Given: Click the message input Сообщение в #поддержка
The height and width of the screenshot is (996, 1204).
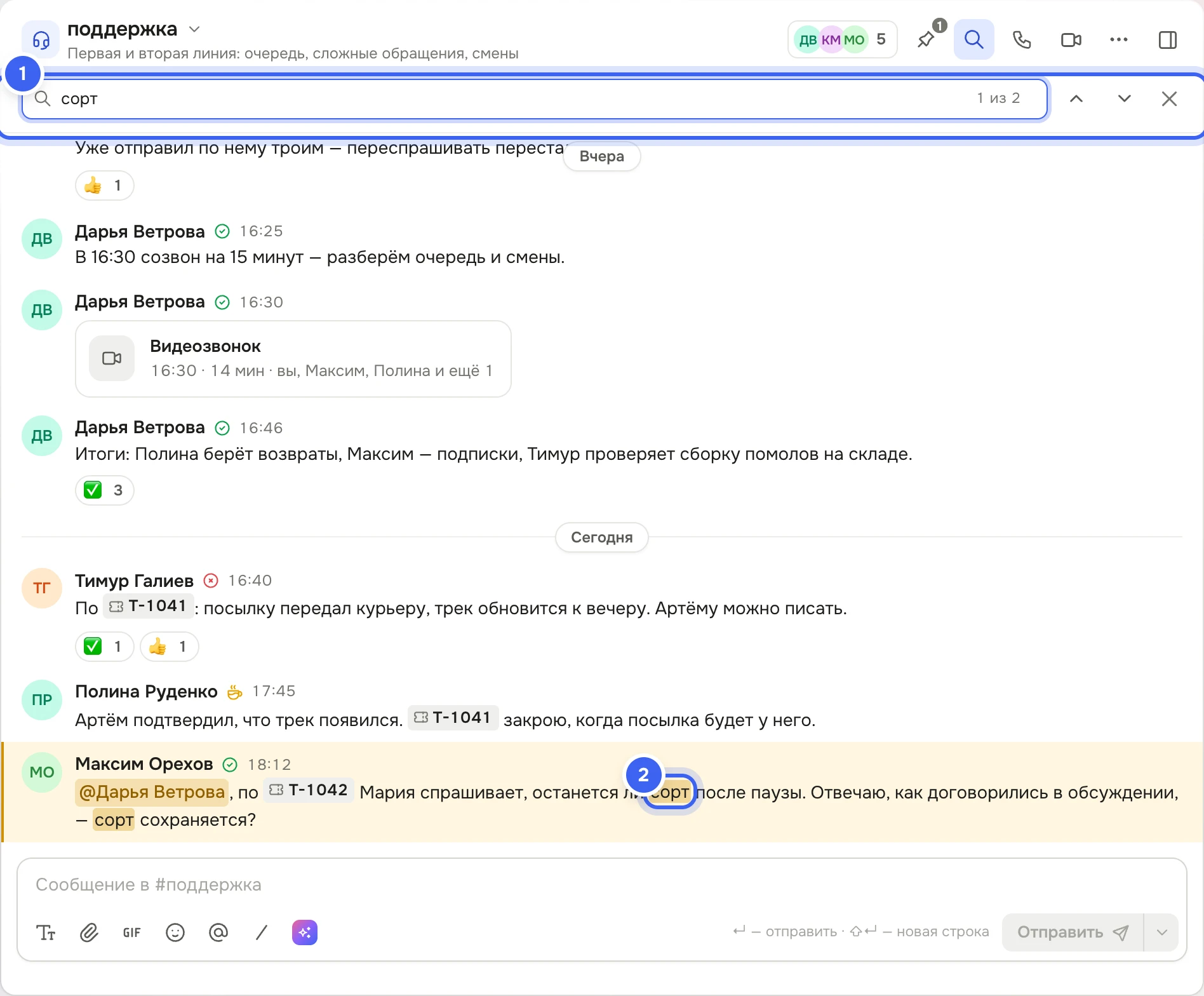Looking at the screenshot, I should (601, 885).
